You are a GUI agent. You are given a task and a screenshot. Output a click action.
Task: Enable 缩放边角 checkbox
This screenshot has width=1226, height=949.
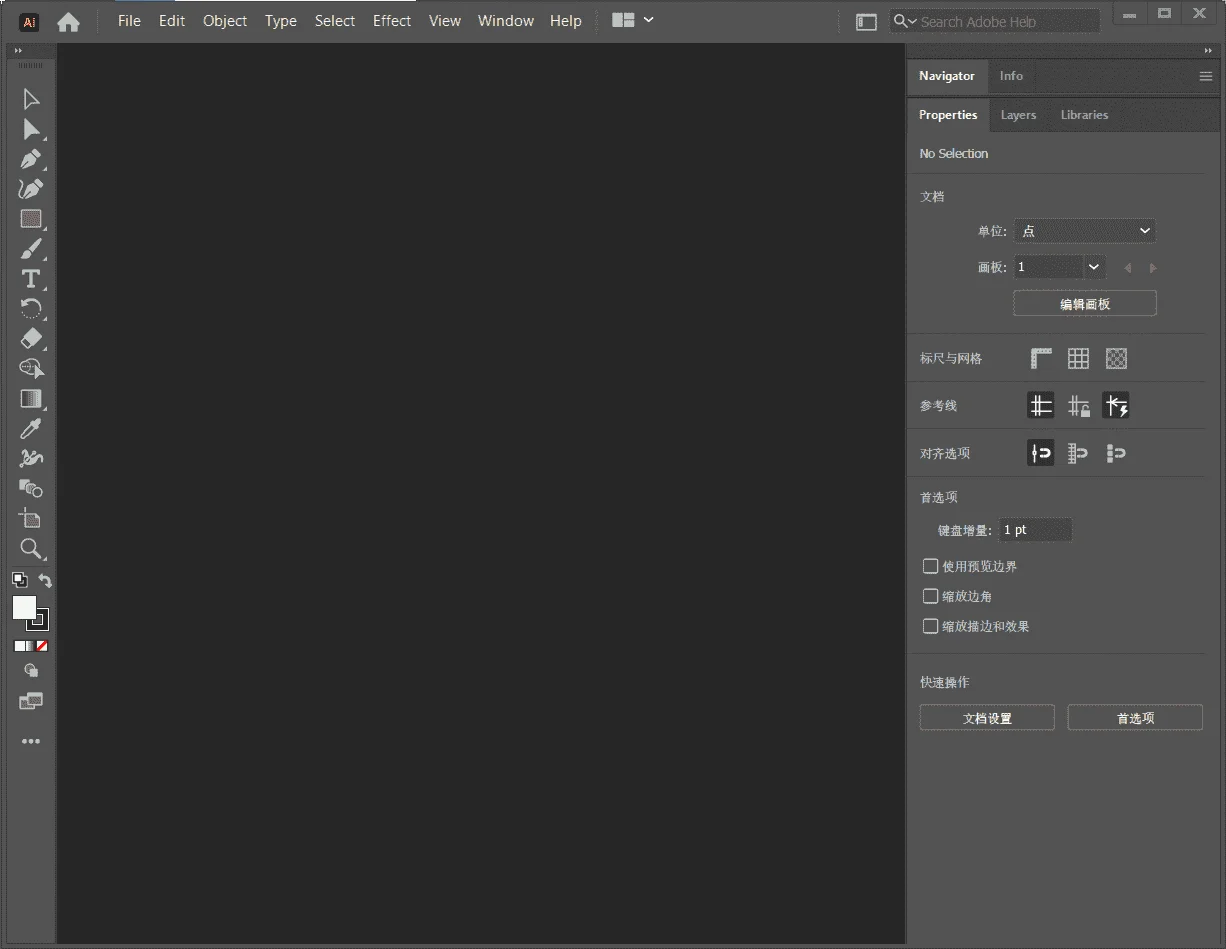(931, 596)
